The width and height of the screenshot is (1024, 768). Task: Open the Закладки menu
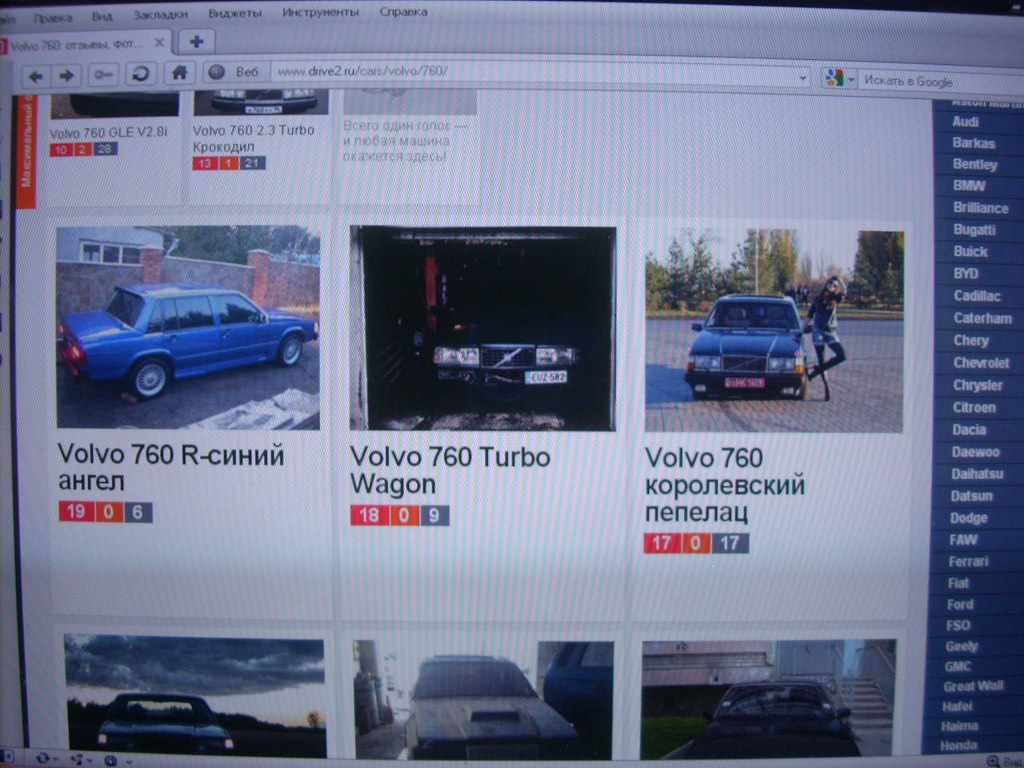[x=160, y=14]
